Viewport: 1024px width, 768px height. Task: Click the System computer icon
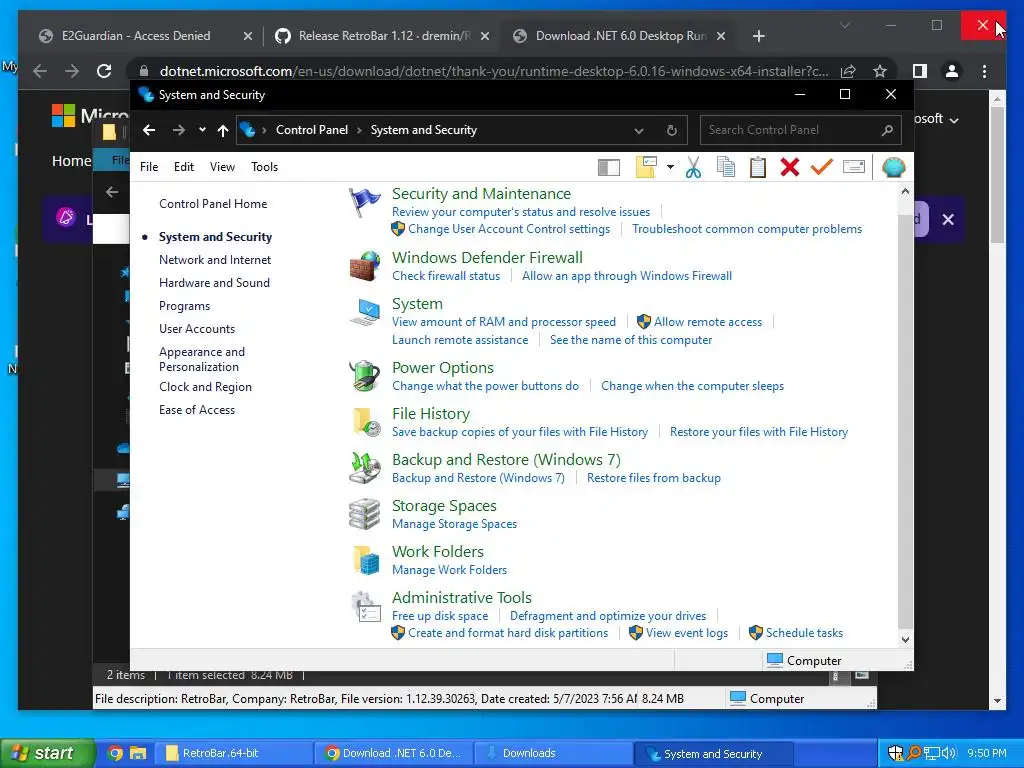point(364,313)
